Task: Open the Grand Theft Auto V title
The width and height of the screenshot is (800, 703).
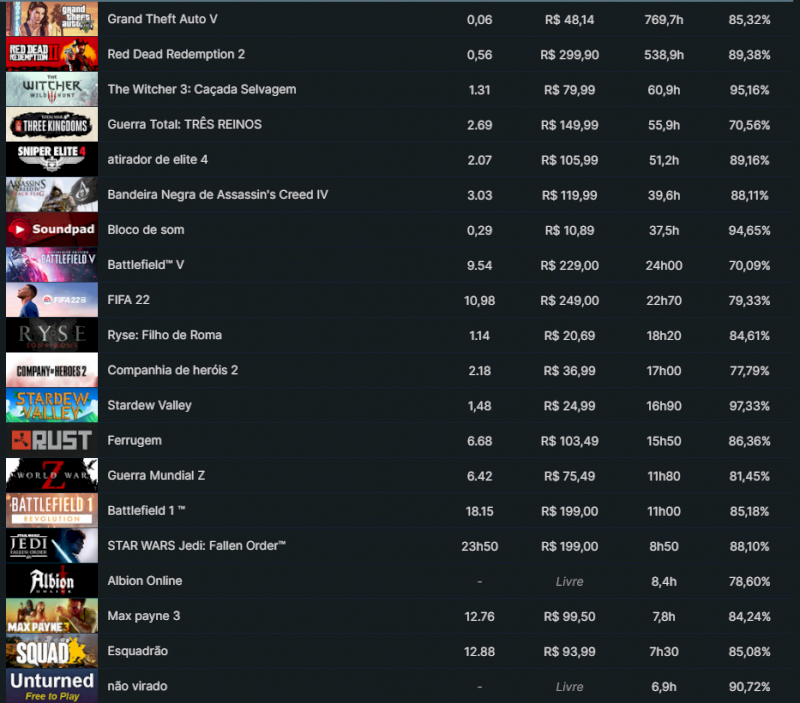Action: point(162,19)
